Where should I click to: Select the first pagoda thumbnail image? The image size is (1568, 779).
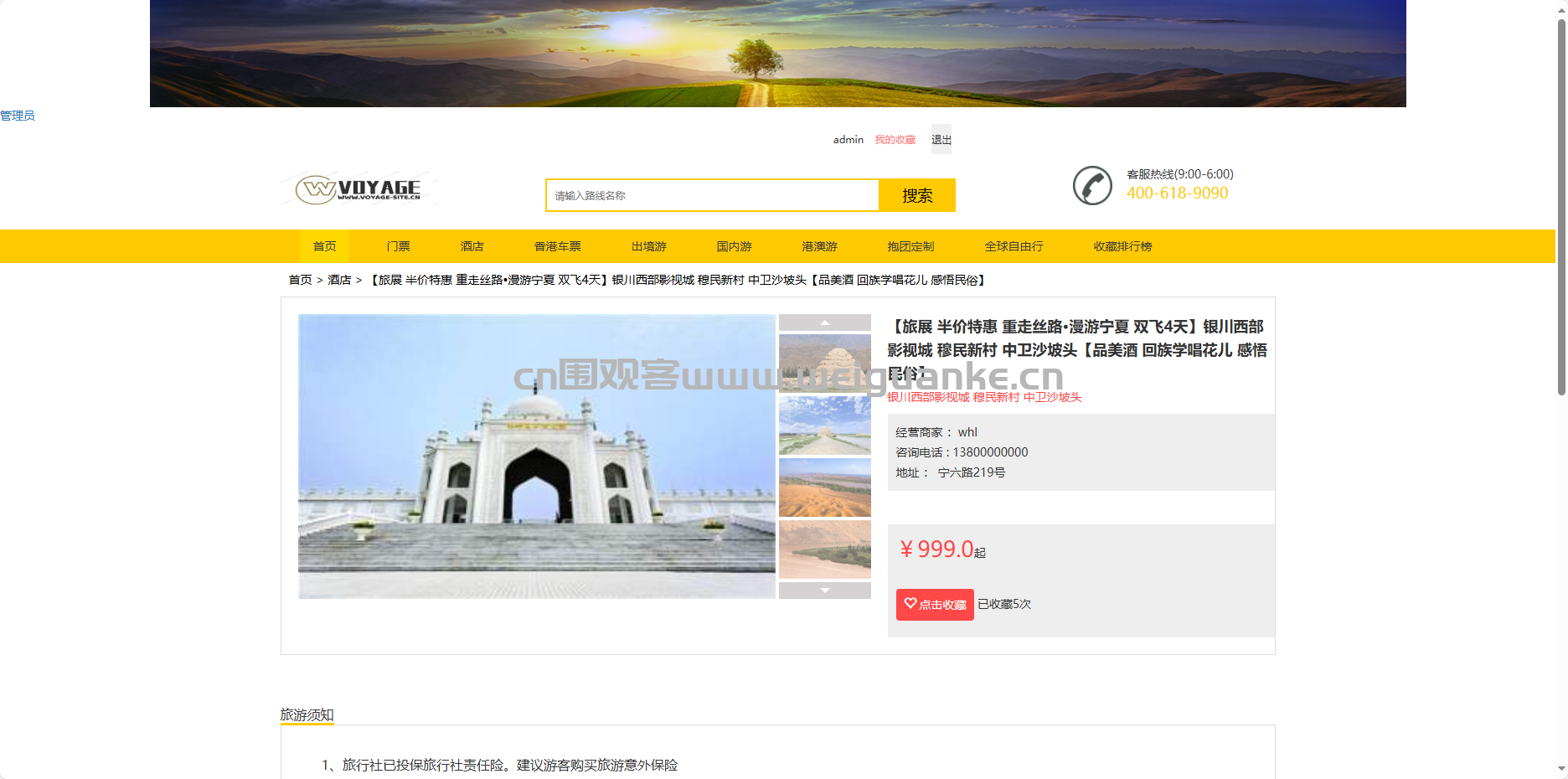point(824,364)
